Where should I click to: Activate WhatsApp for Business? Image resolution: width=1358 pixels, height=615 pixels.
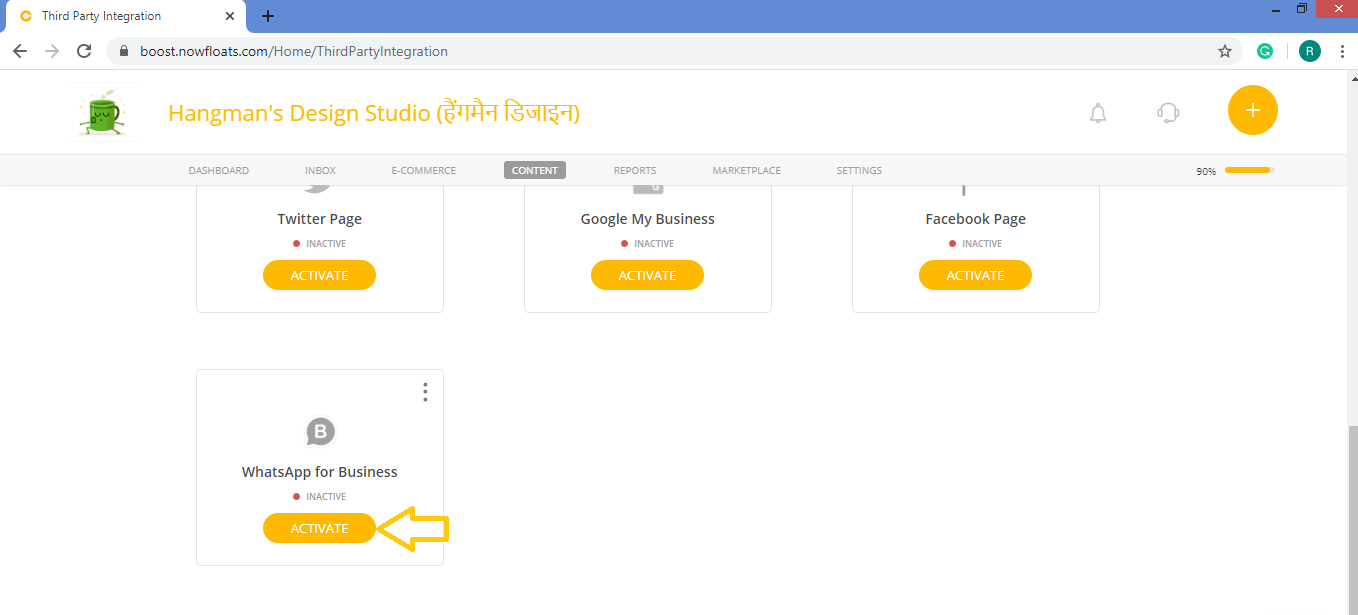click(319, 527)
